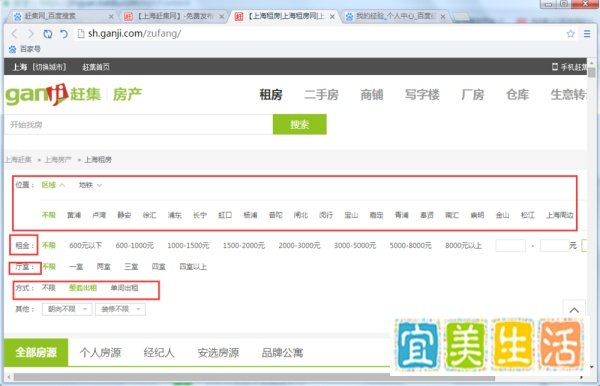Select 不限 in the 租金 row
This screenshot has height=386, width=600.
click(49, 245)
